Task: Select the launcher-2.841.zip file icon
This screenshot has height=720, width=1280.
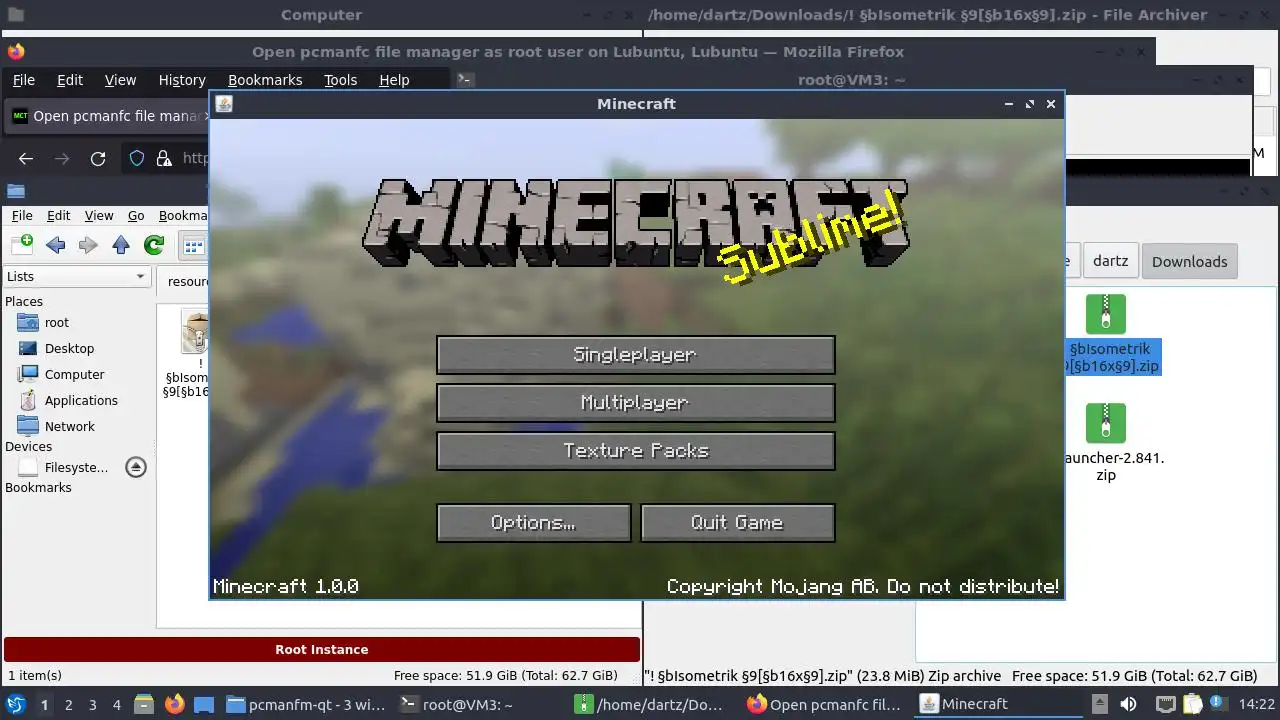Action: point(1106,423)
